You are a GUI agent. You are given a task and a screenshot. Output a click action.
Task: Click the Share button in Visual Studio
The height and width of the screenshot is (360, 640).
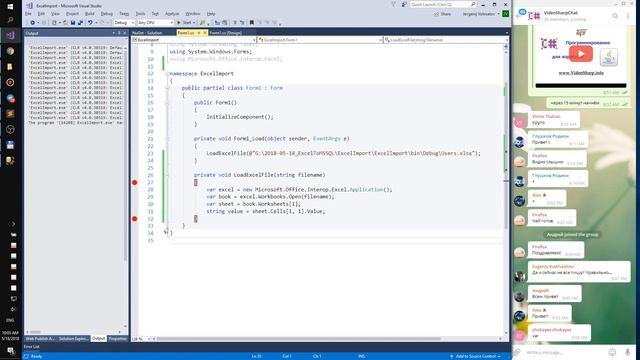click(x=442, y=14)
